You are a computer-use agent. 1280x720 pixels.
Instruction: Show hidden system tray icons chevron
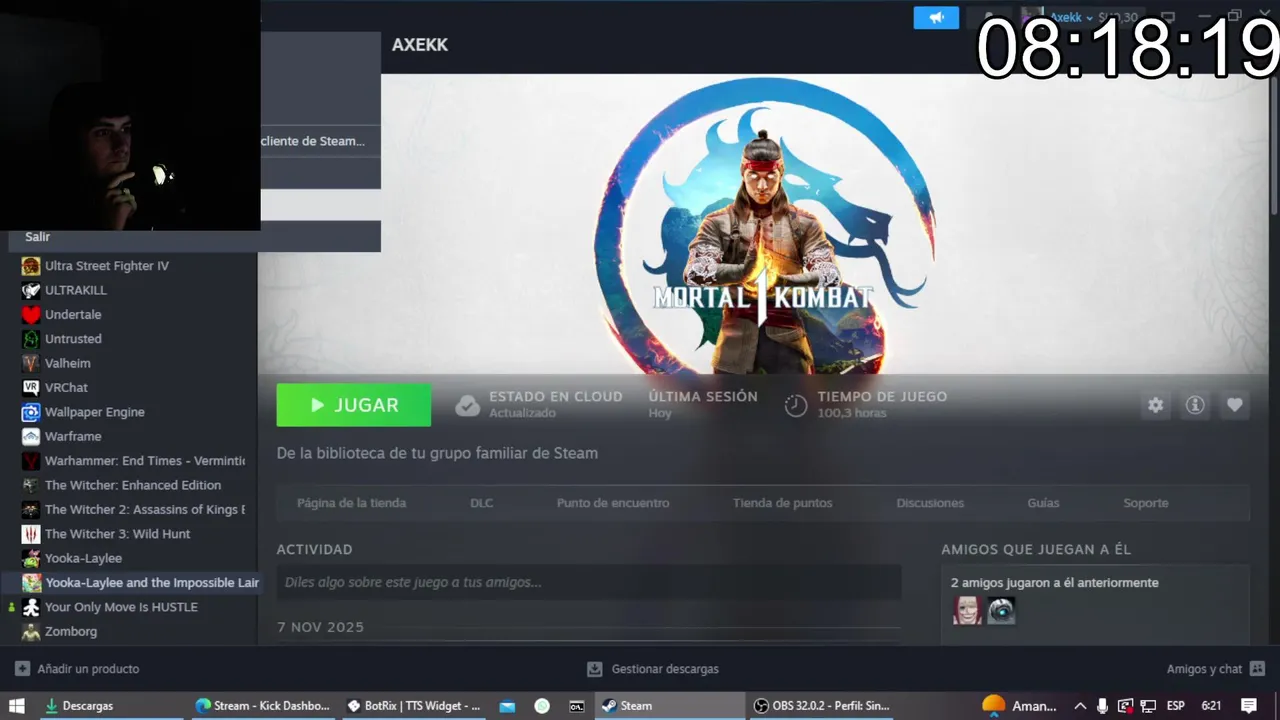coord(1080,705)
